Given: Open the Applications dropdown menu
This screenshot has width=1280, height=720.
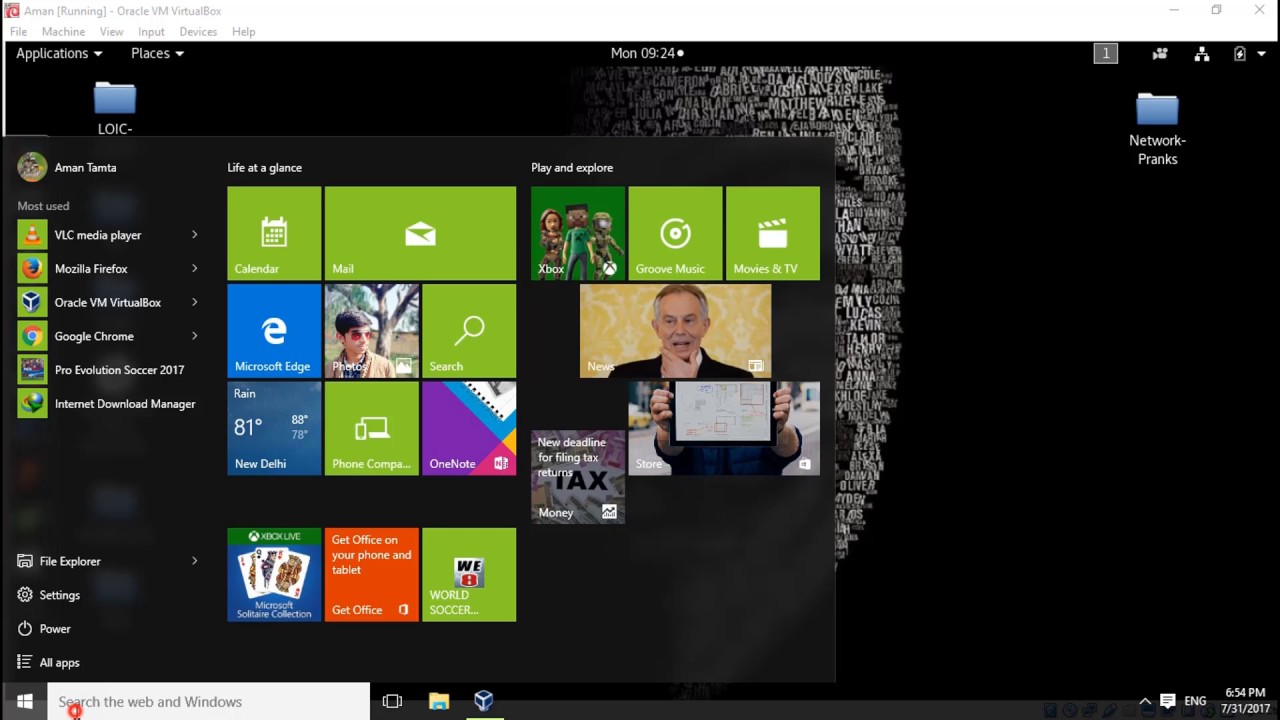Looking at the screenshot, I should (x=59, y=53).
